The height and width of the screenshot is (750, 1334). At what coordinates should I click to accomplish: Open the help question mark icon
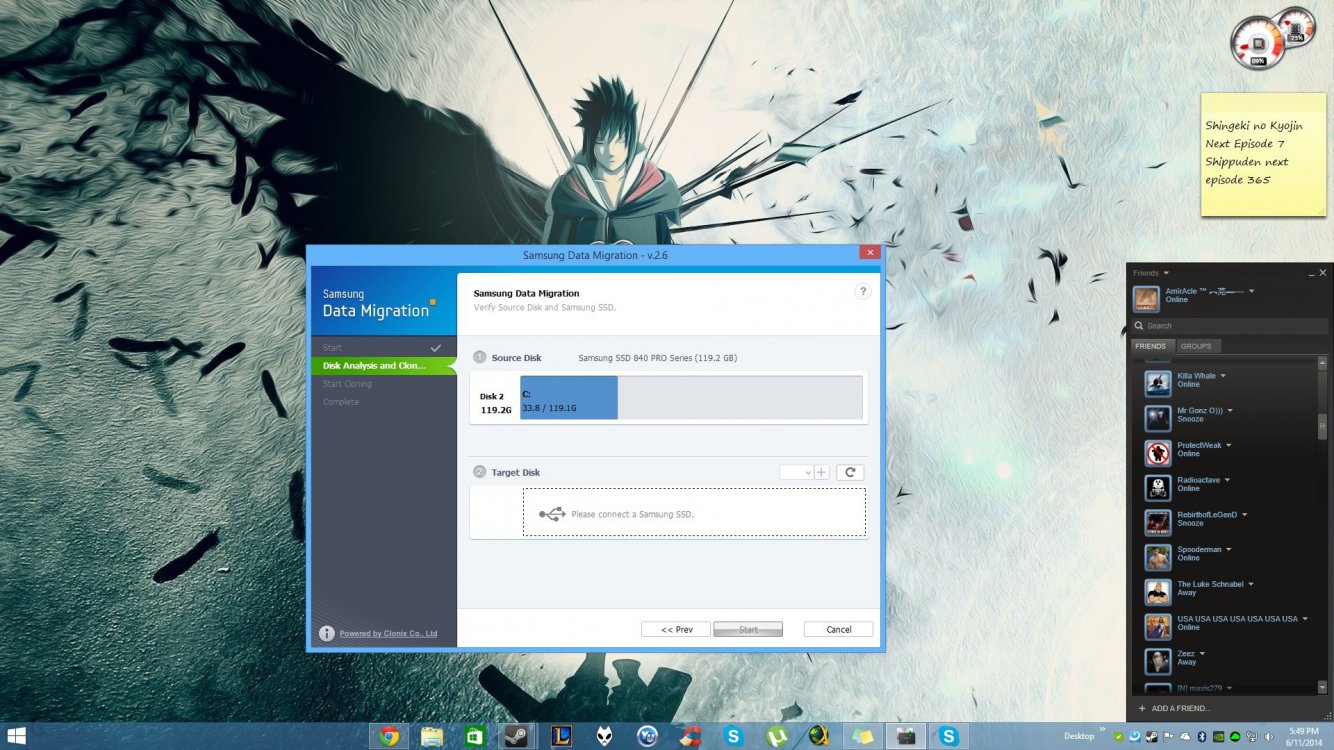[863, 292]
